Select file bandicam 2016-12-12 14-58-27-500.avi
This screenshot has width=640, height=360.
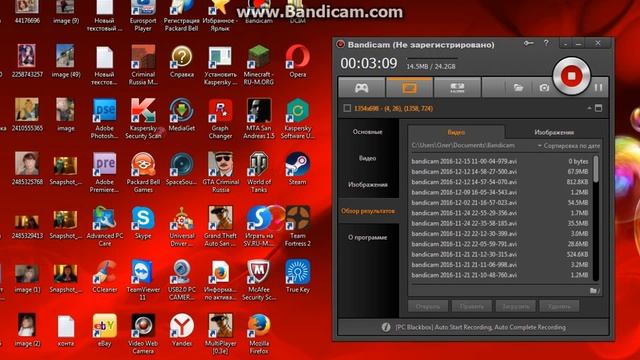click(x=500, y=172)
